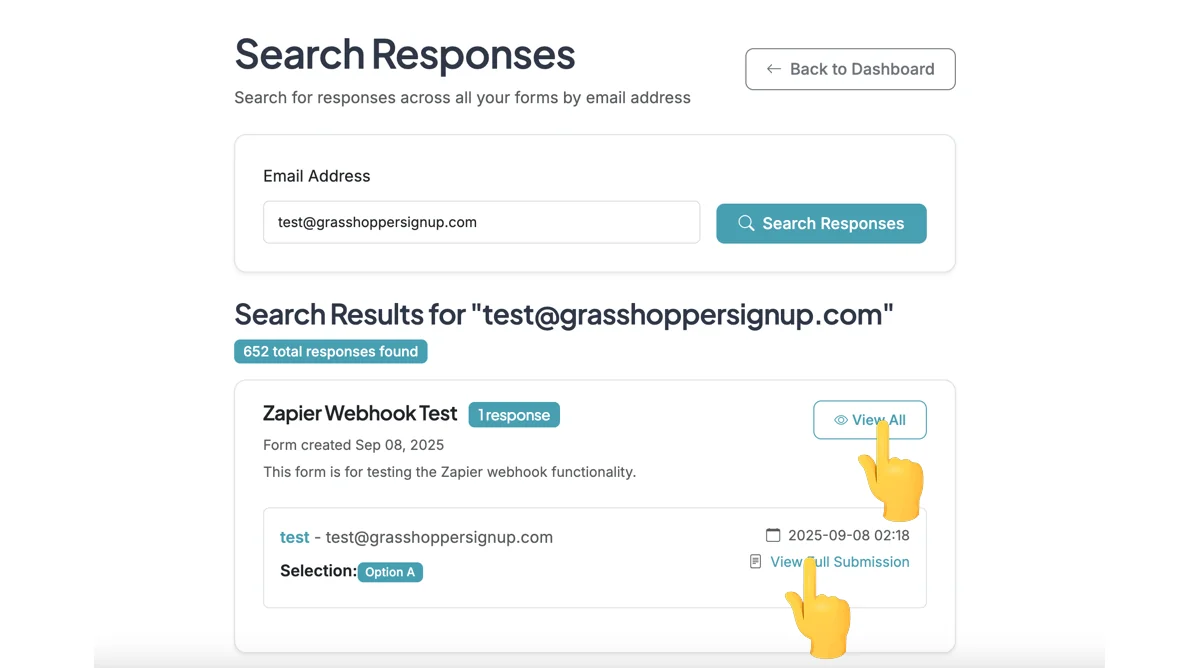
Task: Open View All for Zapier Webhook Test
Action: [x=870, y=420]
